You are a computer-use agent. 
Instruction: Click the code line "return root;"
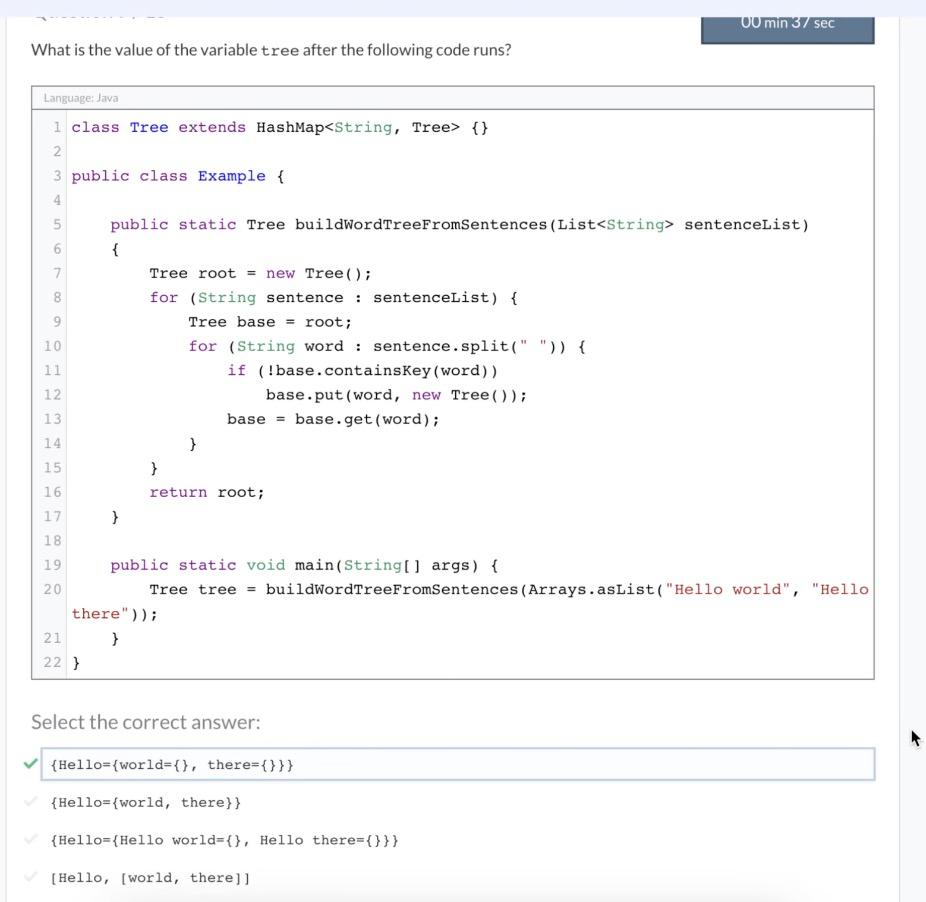[207, 491]
